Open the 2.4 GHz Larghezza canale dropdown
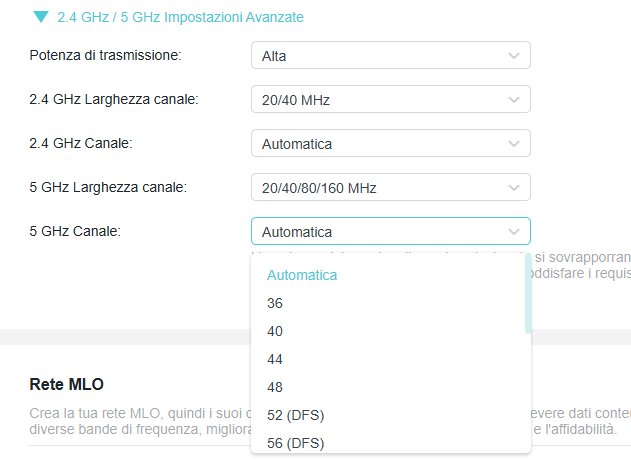Screen dimensions: 631x461 [x=390, y=100]
